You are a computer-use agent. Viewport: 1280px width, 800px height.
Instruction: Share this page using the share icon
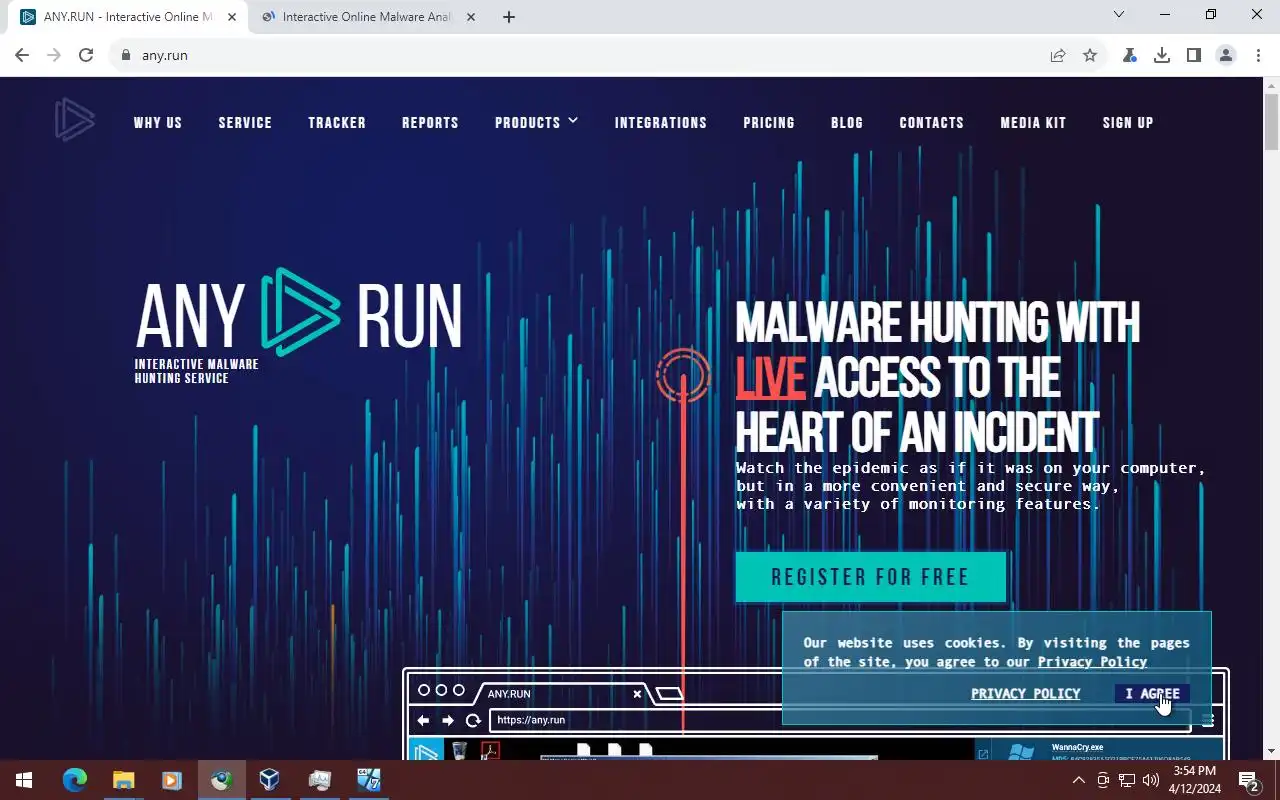click(x=1058, y=55)
